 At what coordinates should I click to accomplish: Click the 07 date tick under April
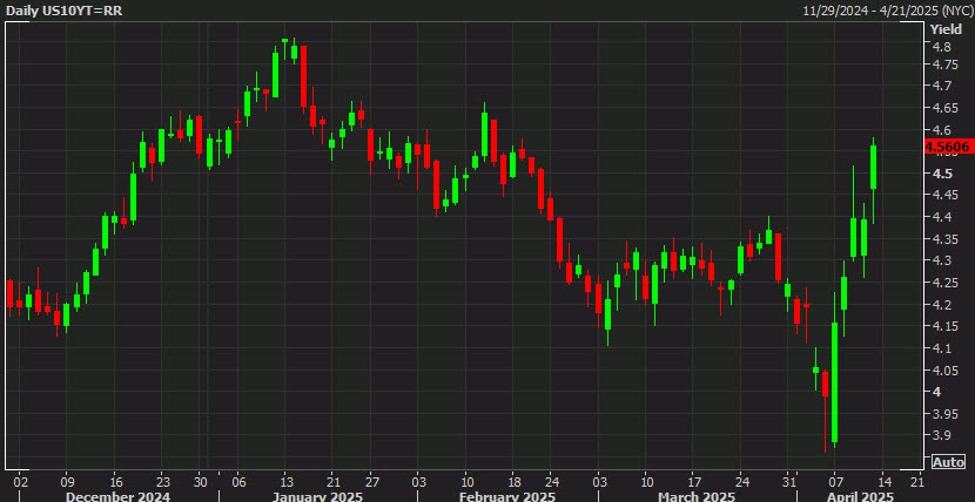pyautogui.click(x=836, y=479)
